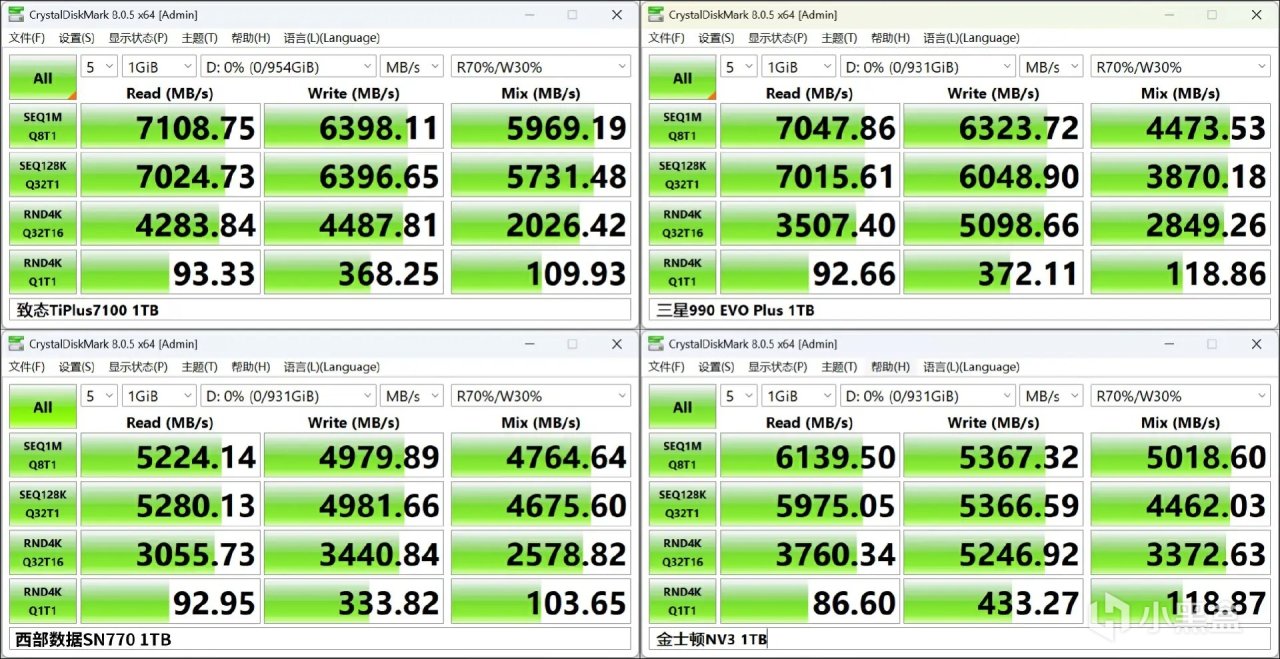The height and width of the screenshot is (659, 1280).
Task: Start RND4K Q32T16 test in TiPlus7100 window
Action: (43, 223)
